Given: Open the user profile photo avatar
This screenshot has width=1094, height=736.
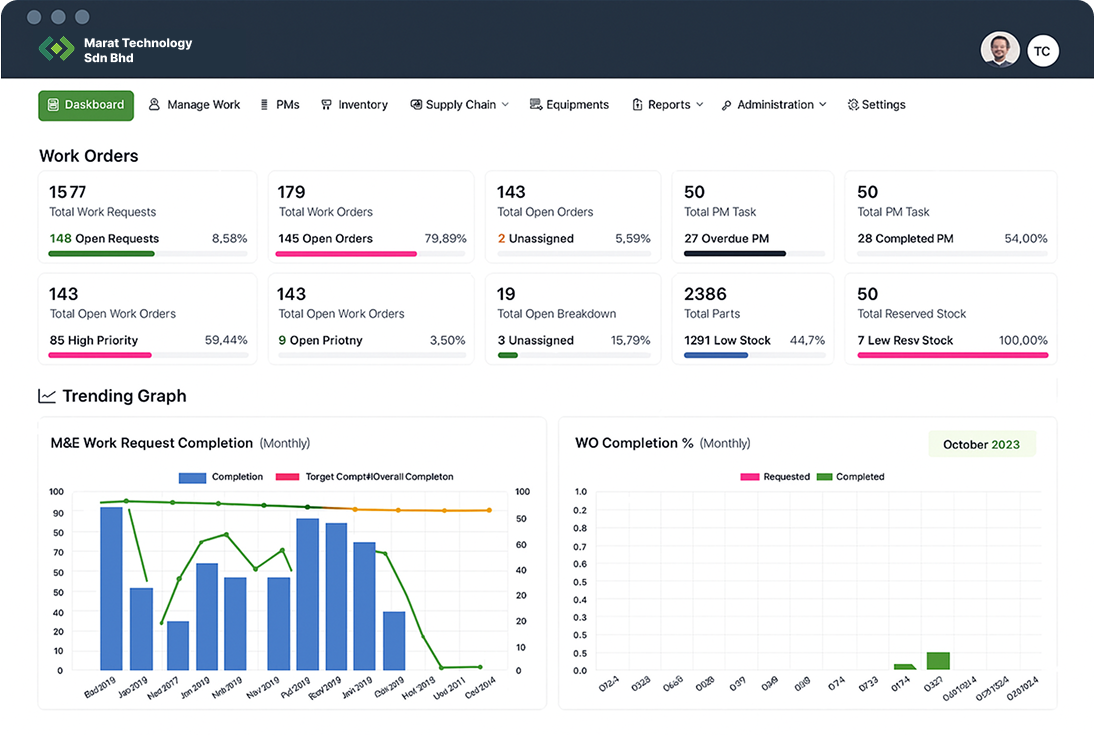Looking at the screenshot, I should pyautogui.click(x=1000, y=50).
